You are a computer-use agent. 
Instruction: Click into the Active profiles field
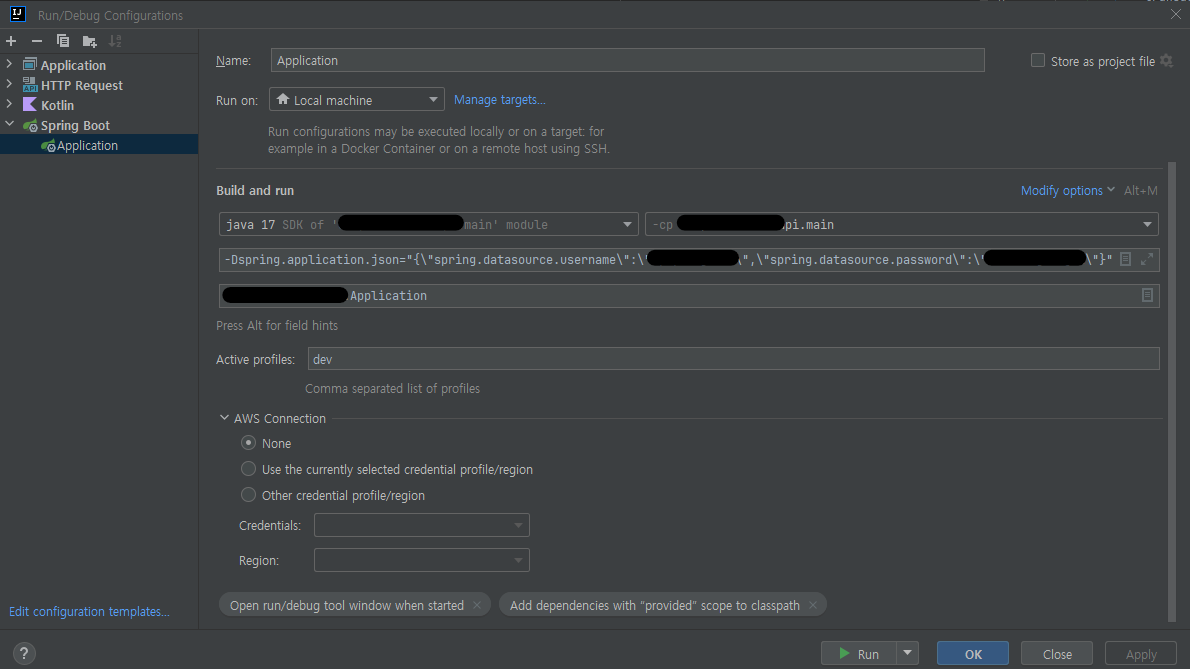[x=733, y=359]
